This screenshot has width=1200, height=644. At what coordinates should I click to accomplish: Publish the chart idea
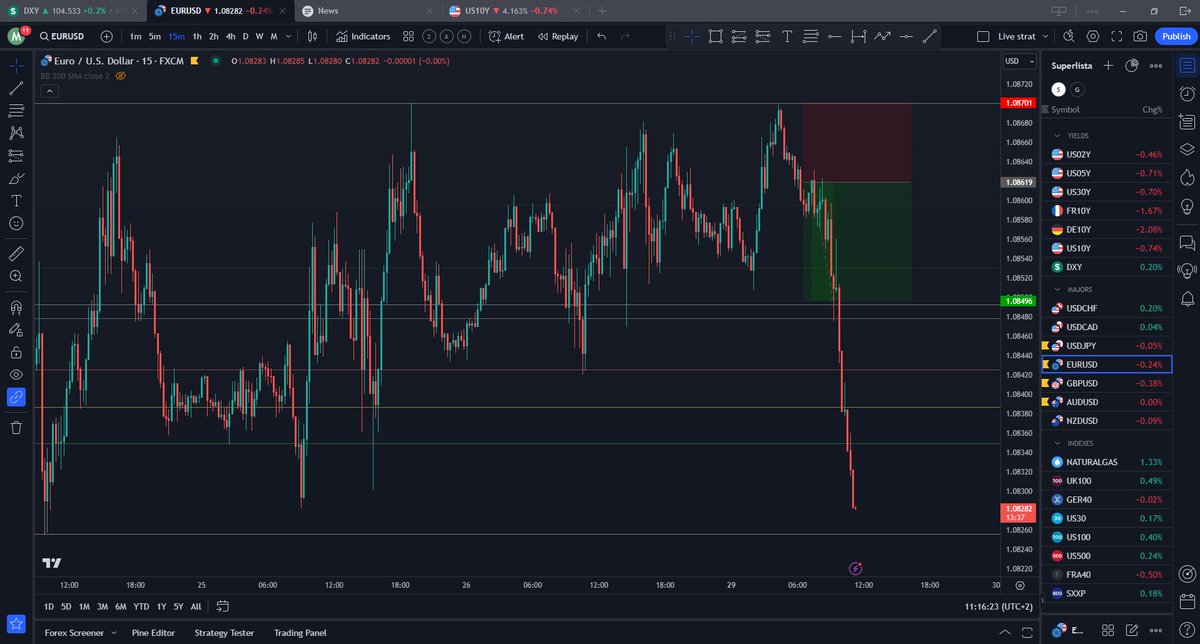tap(1175, 36)
